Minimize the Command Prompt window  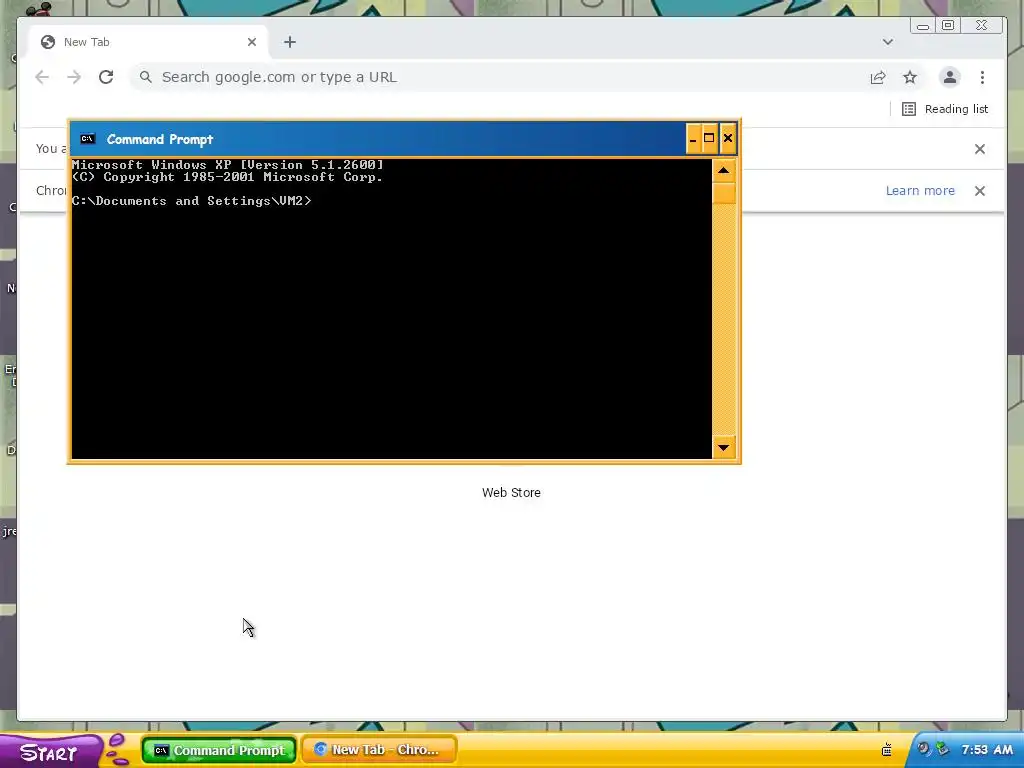point(693,138)
